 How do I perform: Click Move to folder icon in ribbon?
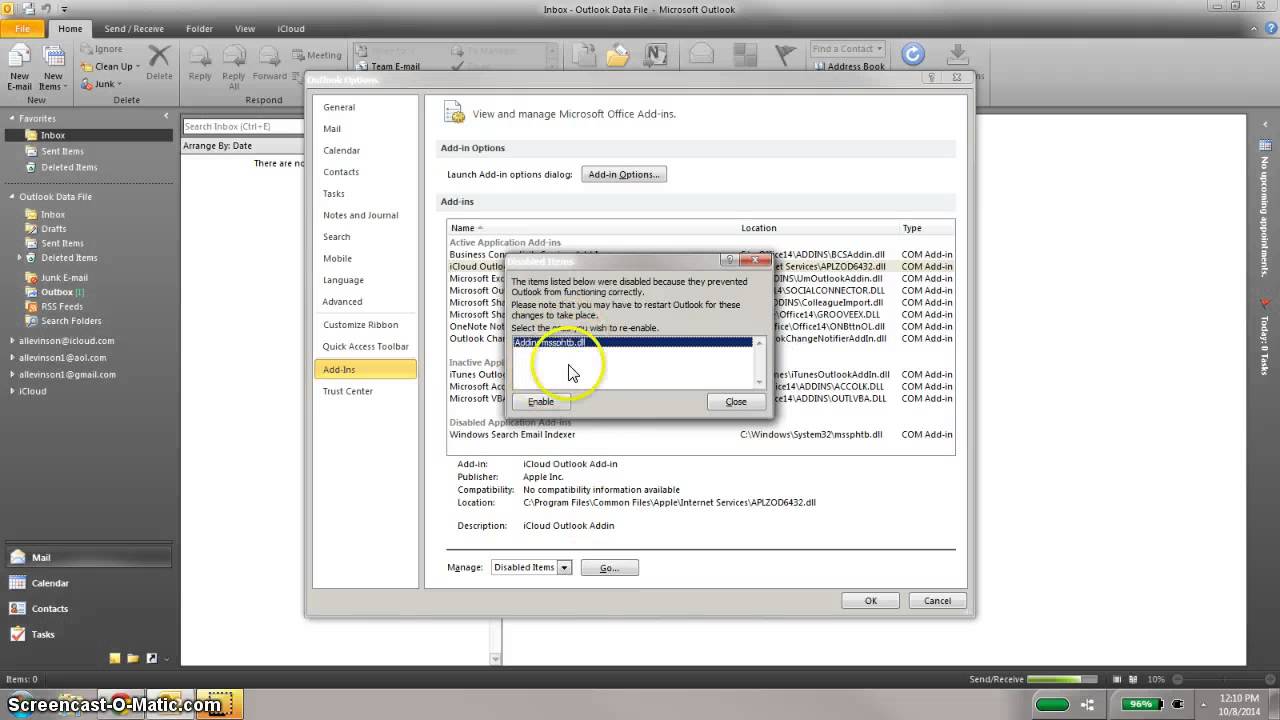coord(583,55)
